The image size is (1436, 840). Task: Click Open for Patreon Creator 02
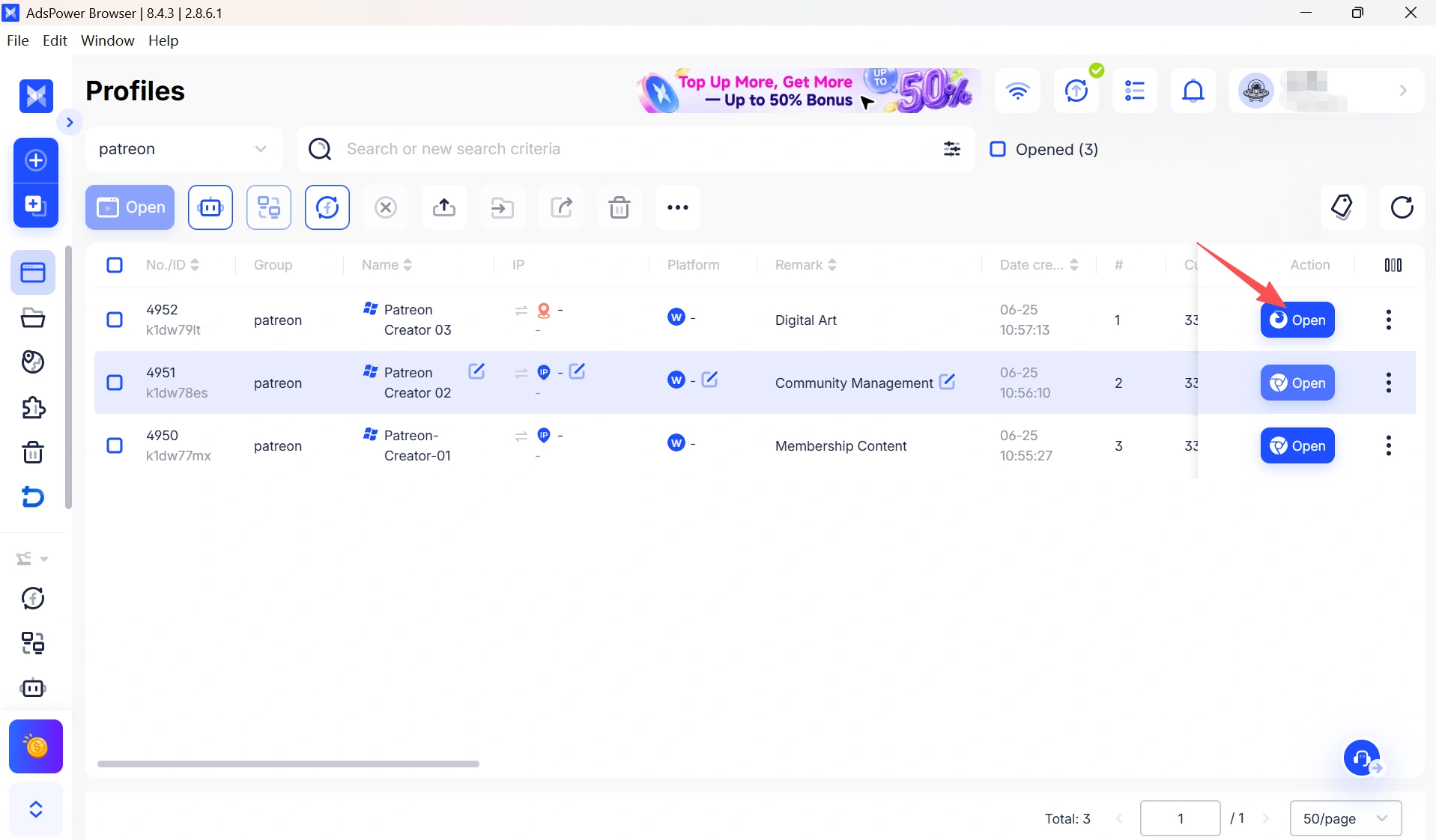pos(1297,383)
